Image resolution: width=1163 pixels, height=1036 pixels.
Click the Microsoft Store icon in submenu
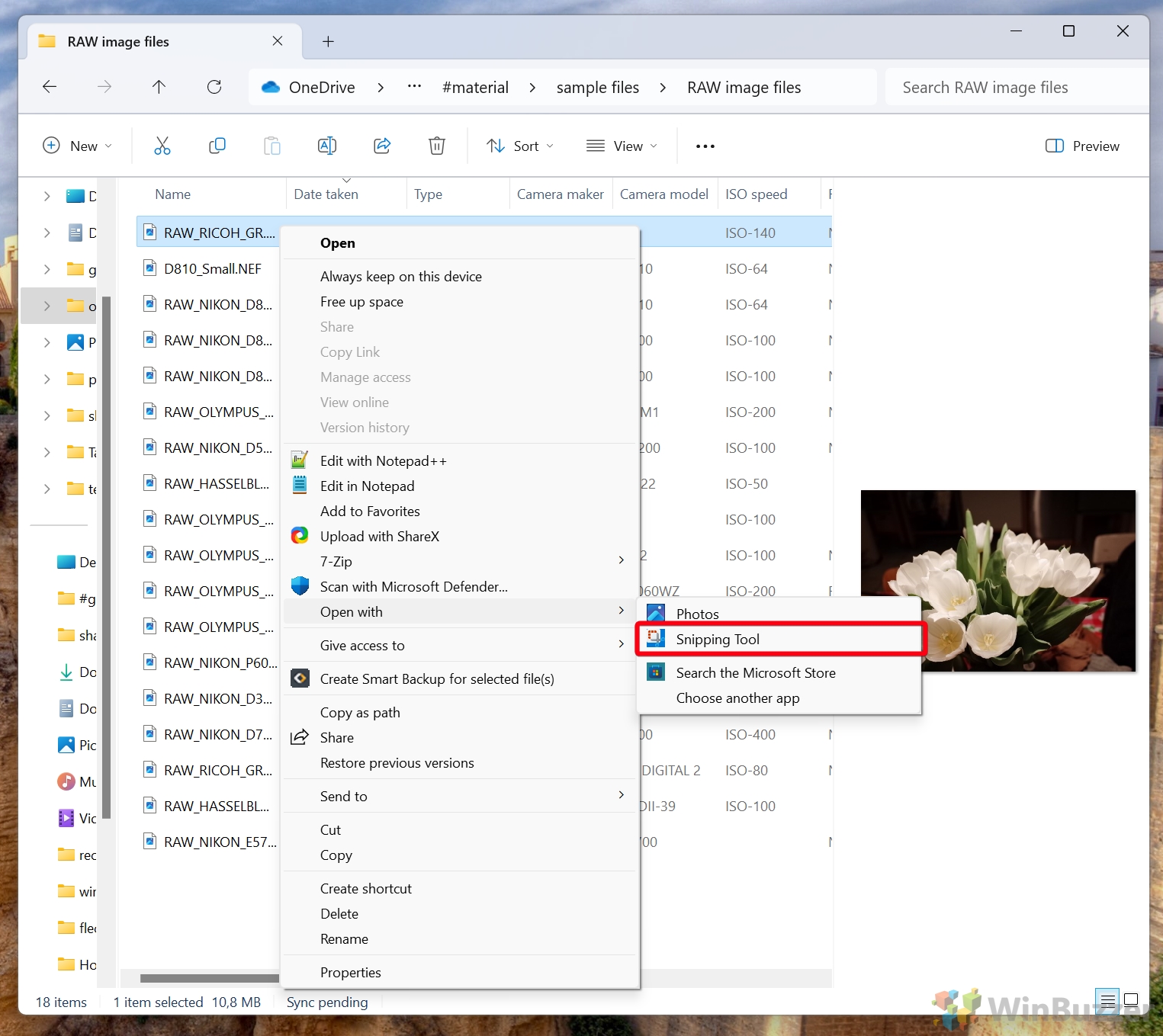(x=656, y=672)
